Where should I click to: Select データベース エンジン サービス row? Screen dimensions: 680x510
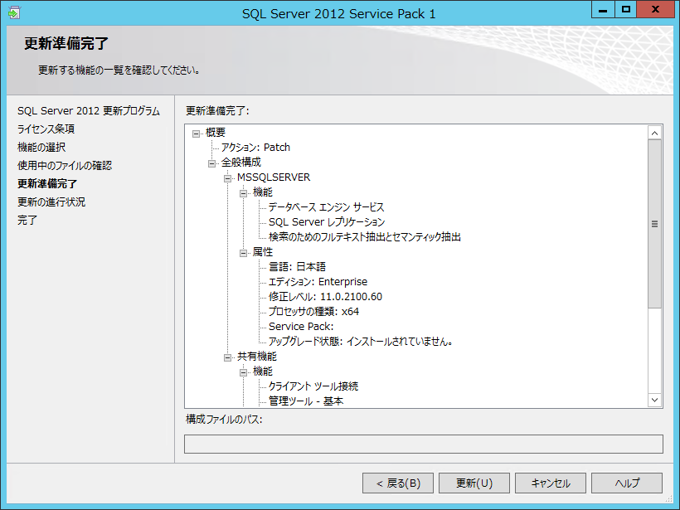[x=326, y=207]
